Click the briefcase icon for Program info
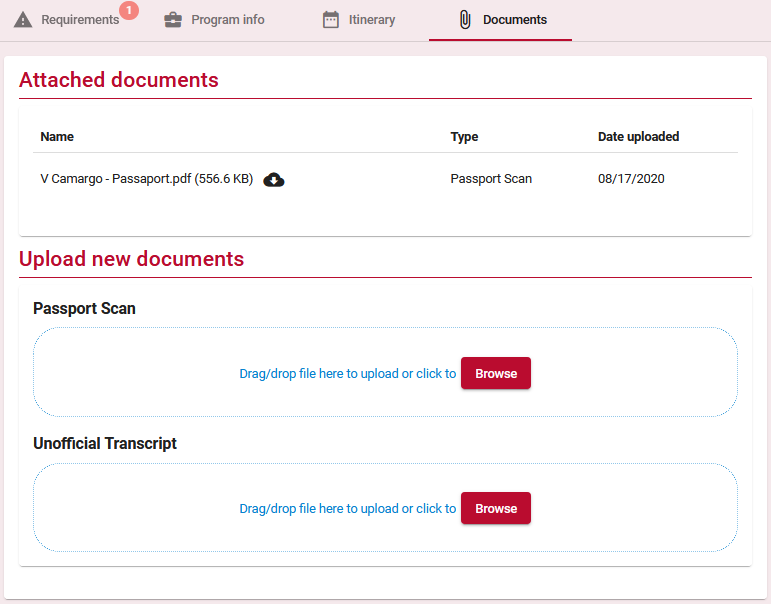The image size is (771, 604). click(173, 20)
